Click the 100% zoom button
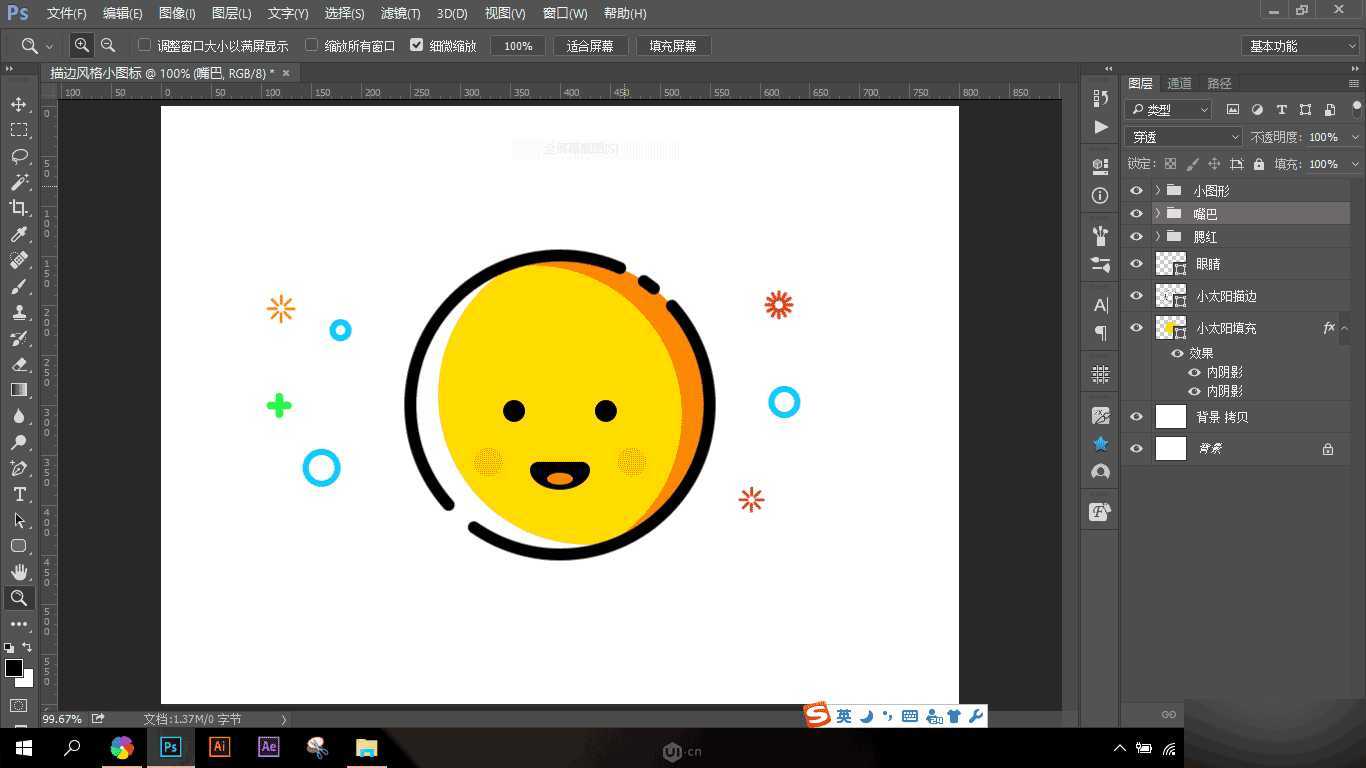 click(x=518, y=45)
